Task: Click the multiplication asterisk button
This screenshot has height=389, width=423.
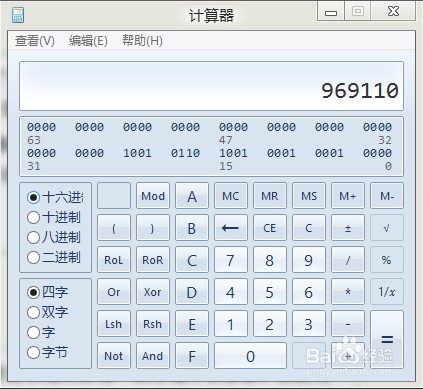Action: click(348, 292)
